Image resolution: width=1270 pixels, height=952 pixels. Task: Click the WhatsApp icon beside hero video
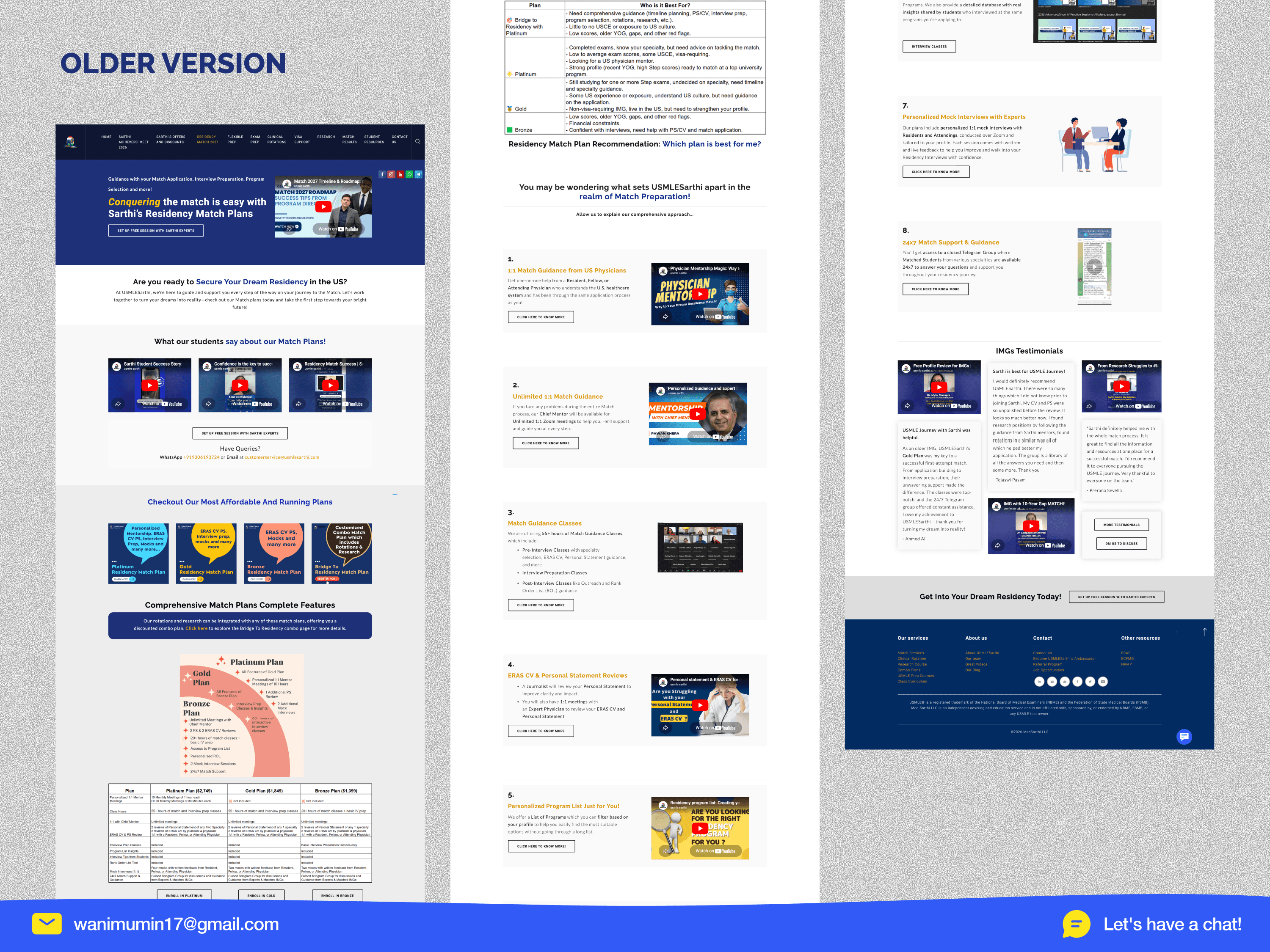point(409,174)
